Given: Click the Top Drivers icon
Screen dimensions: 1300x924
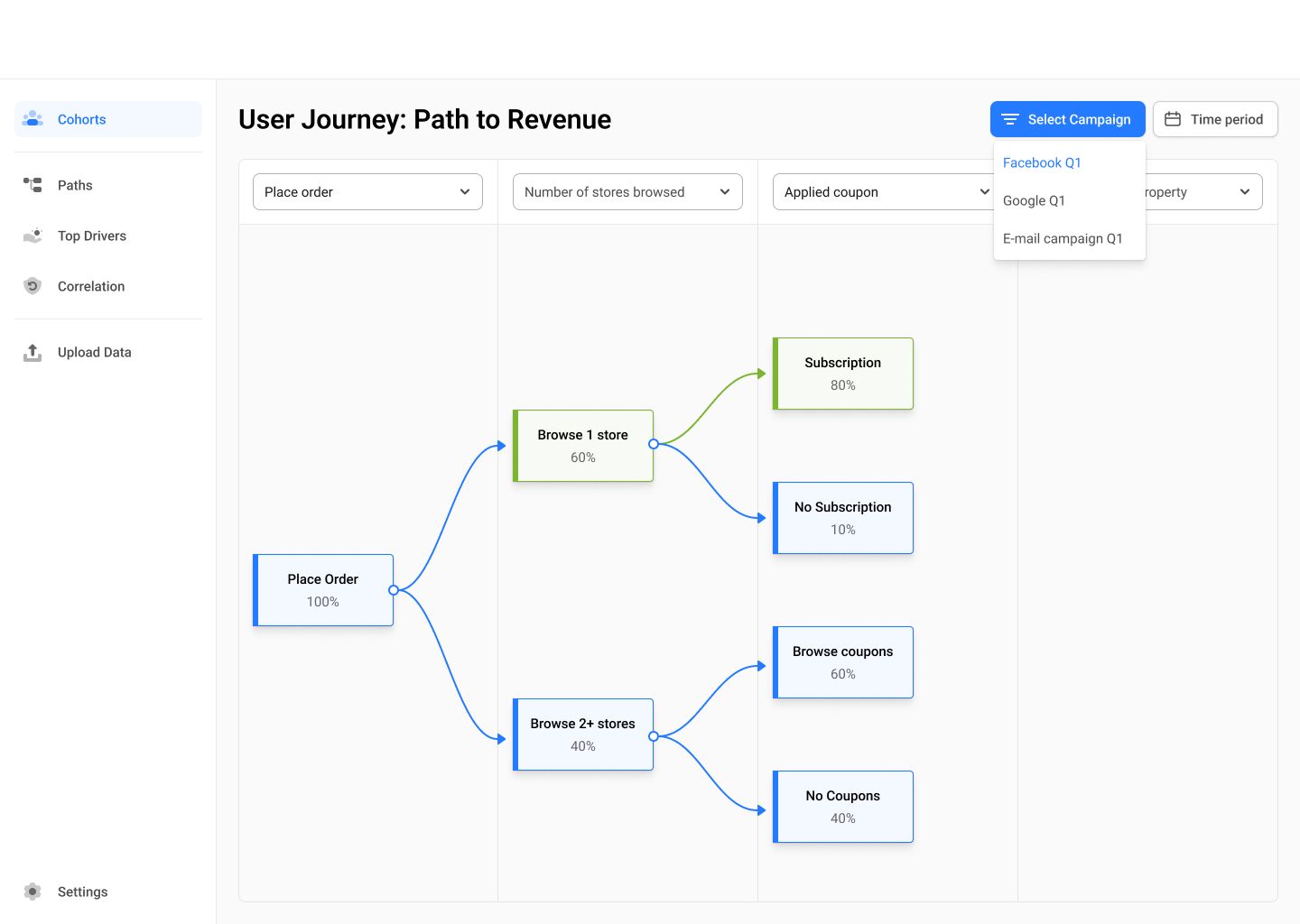Looking at the screenshot, I should [x=32, y=236].
